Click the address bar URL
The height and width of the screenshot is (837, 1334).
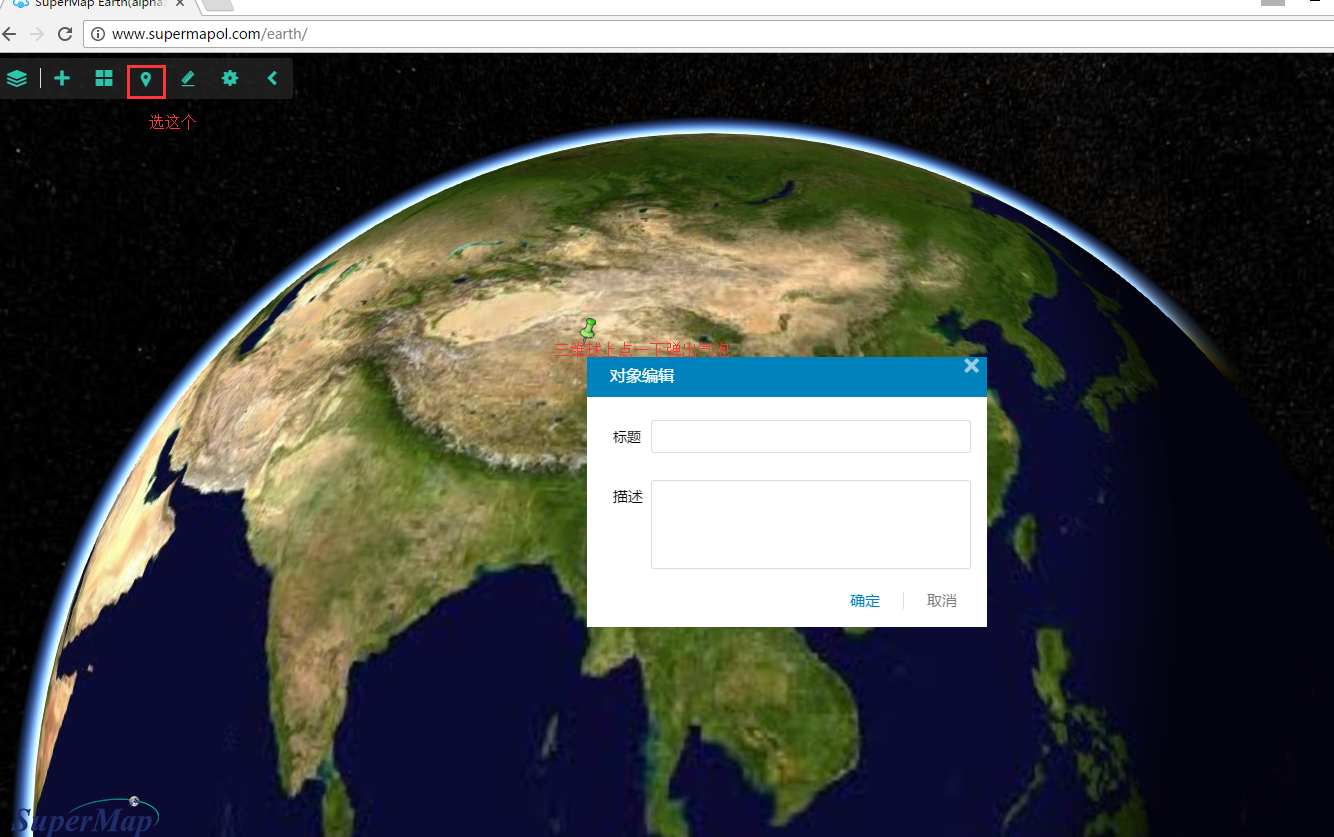click(209, 34)
